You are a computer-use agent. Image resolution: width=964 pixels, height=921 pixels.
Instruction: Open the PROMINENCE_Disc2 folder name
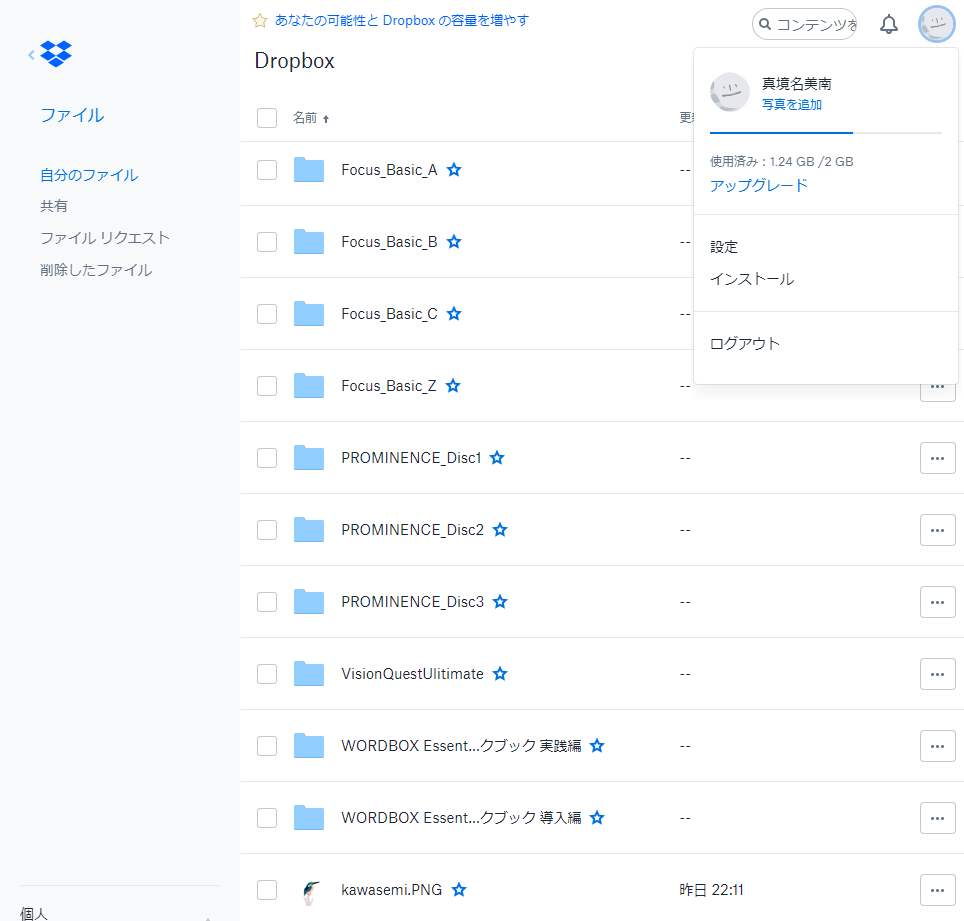pyautogui.click(x=413, y=529)
